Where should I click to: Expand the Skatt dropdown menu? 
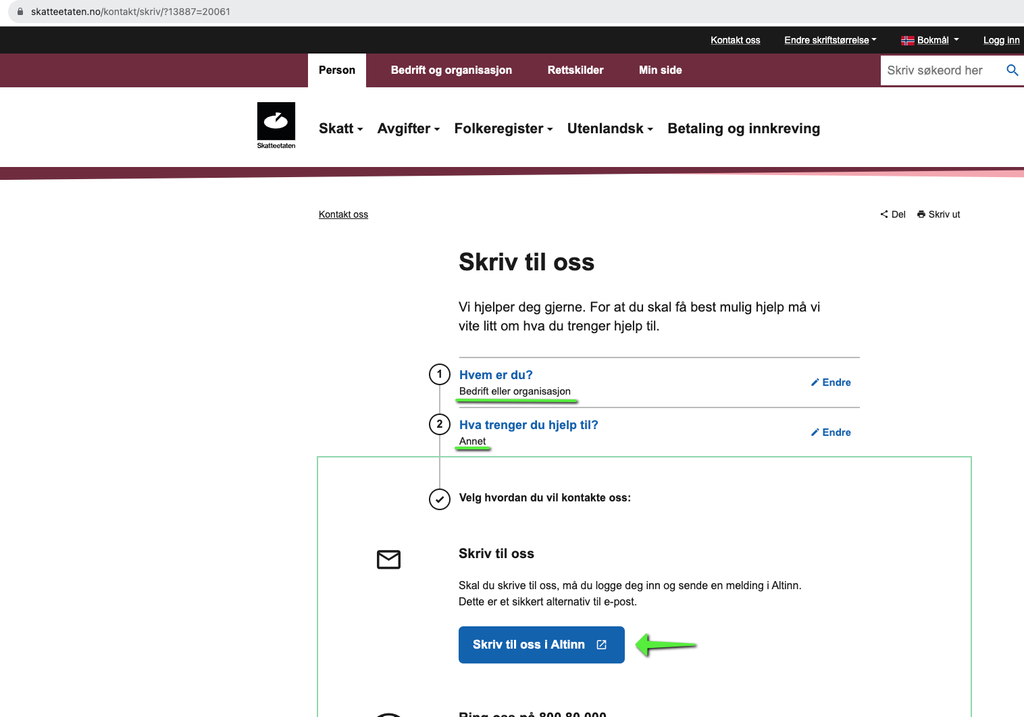(340, 129)
